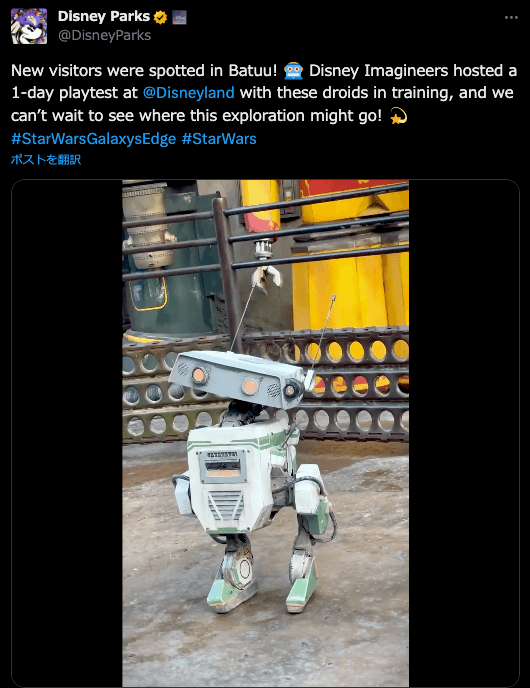
Task: Click ポストを翻訳 to translate the post
Action: point(46,159)
